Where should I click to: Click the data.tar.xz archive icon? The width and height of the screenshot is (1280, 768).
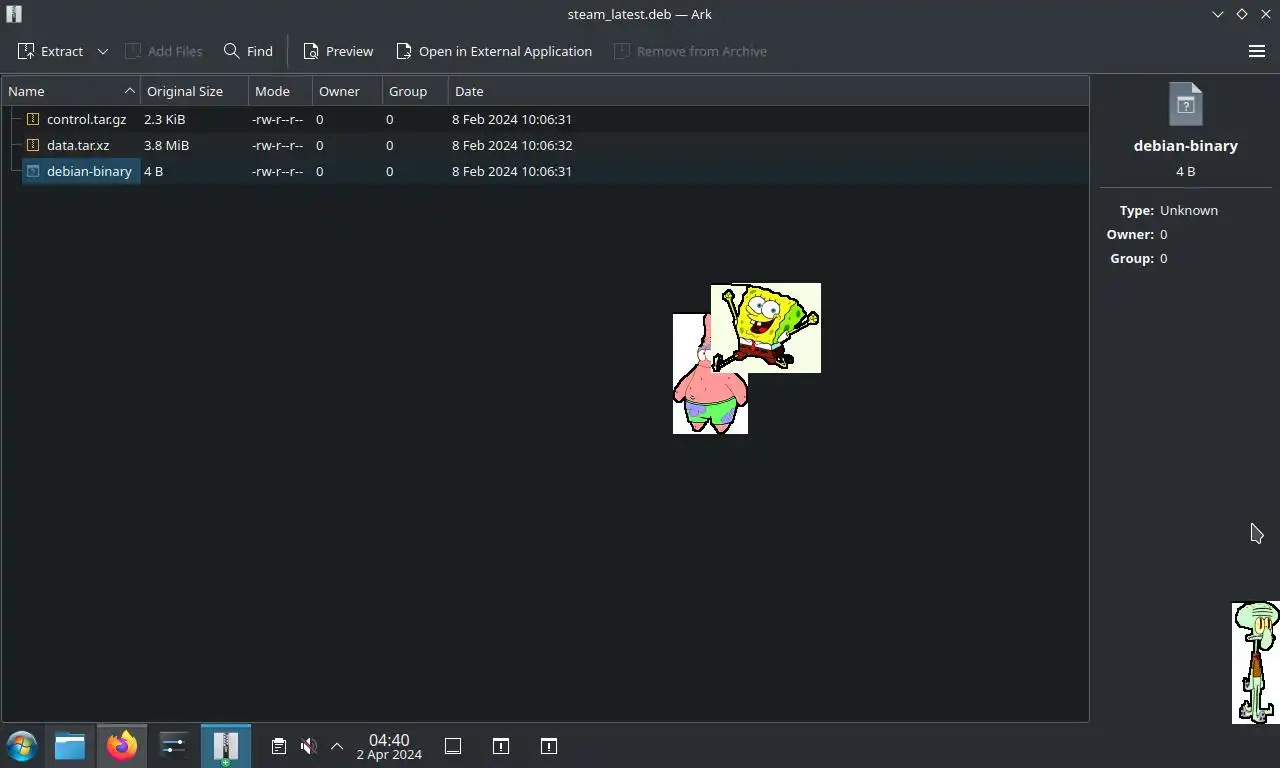[33, 145]
